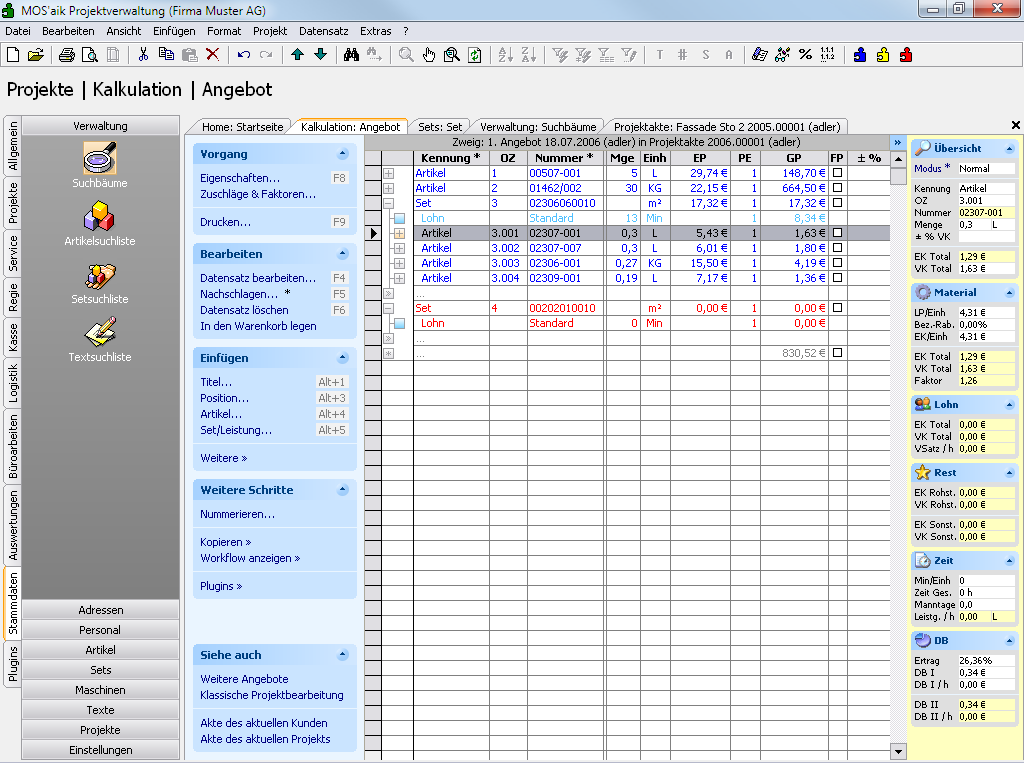Viewport: 1024px width, 764px height.
Task: Click the Menge input field in Übersicht
Action: 972,225
